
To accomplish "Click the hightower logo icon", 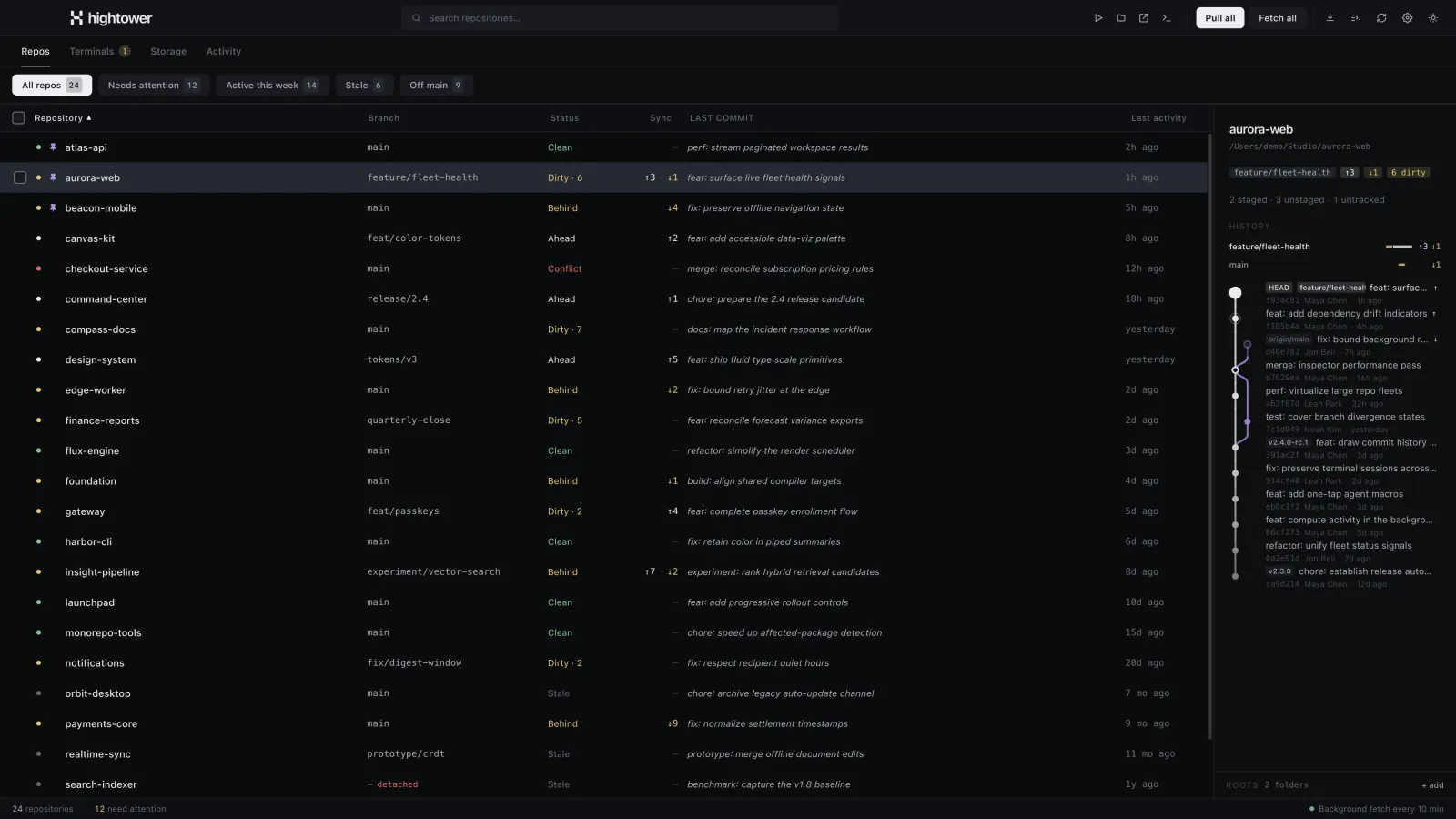I will pos(76,18).
